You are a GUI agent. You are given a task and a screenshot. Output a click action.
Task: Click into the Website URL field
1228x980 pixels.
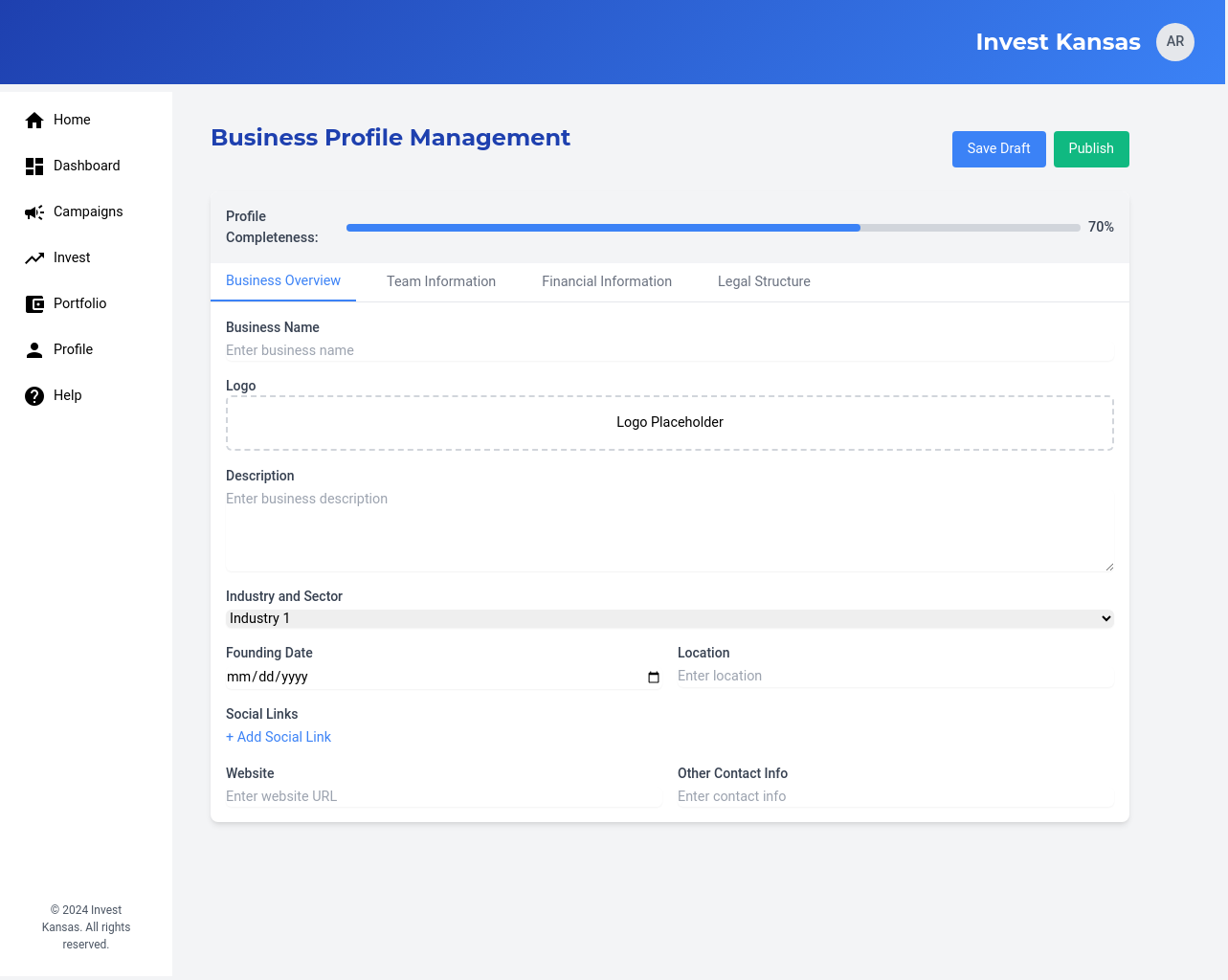443,796
